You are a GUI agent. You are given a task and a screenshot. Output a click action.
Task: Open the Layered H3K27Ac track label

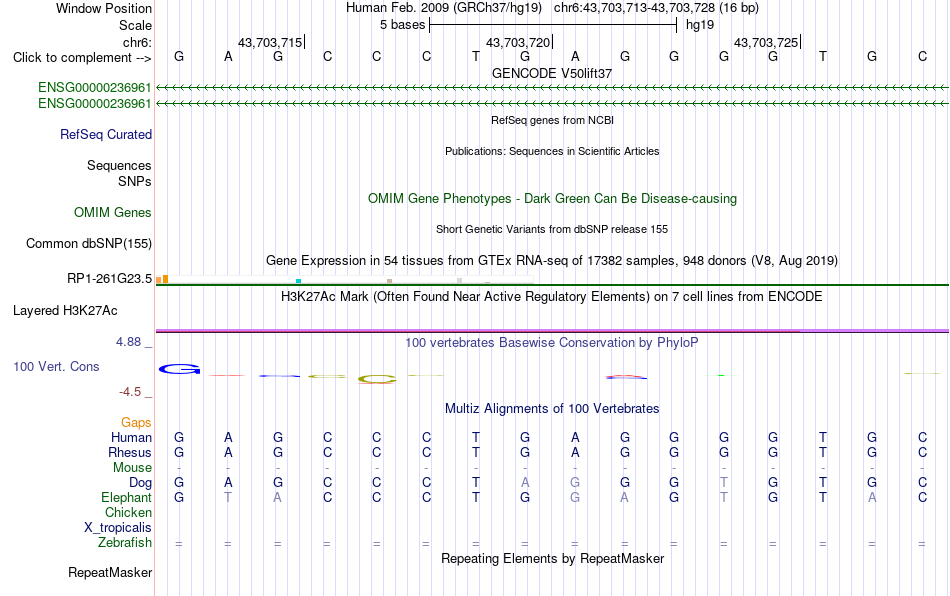65,311
